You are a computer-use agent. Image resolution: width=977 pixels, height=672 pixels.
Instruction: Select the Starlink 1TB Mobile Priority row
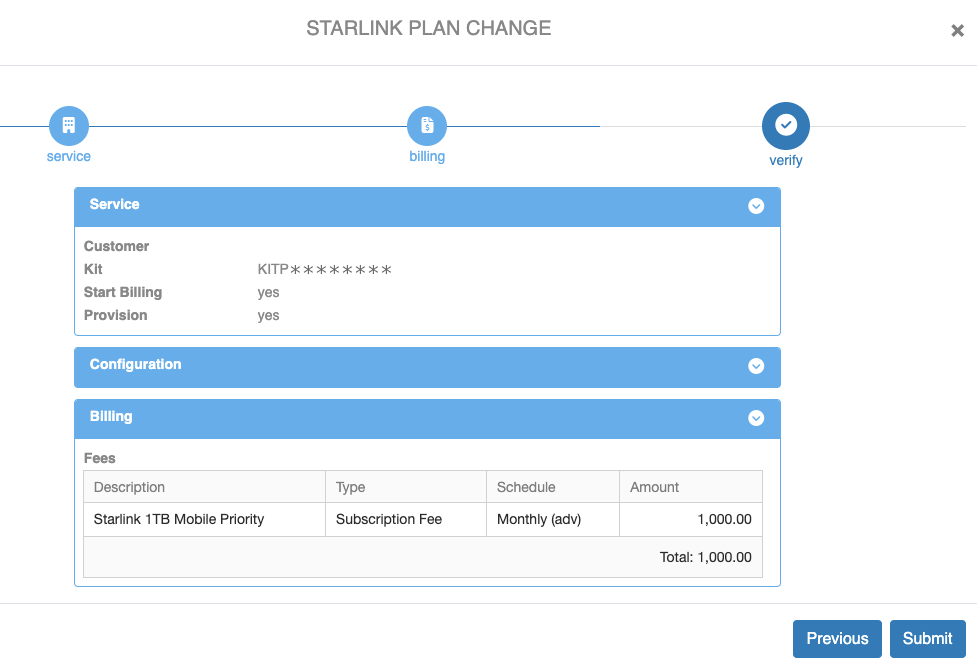(179, 519)
